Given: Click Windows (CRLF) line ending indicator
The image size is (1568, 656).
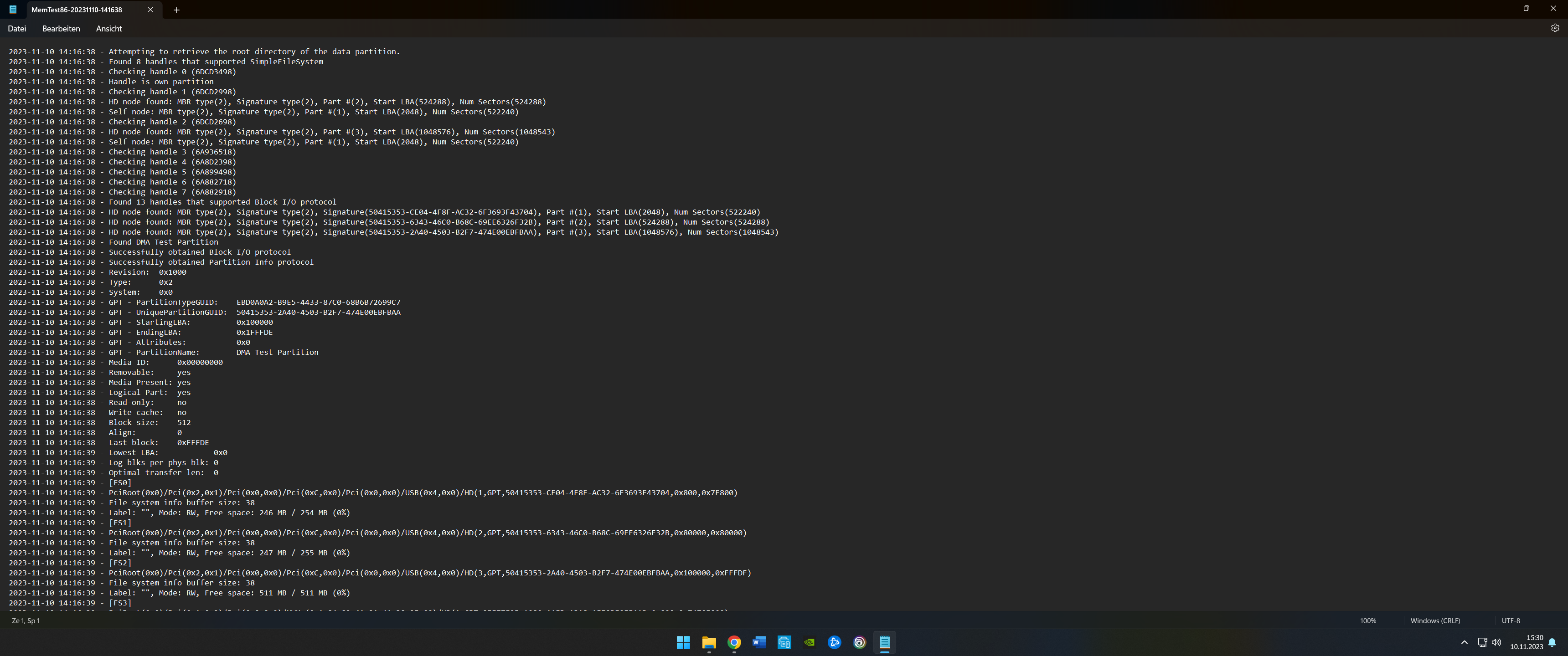Looking at the screenshot, I should (1435, 621).
